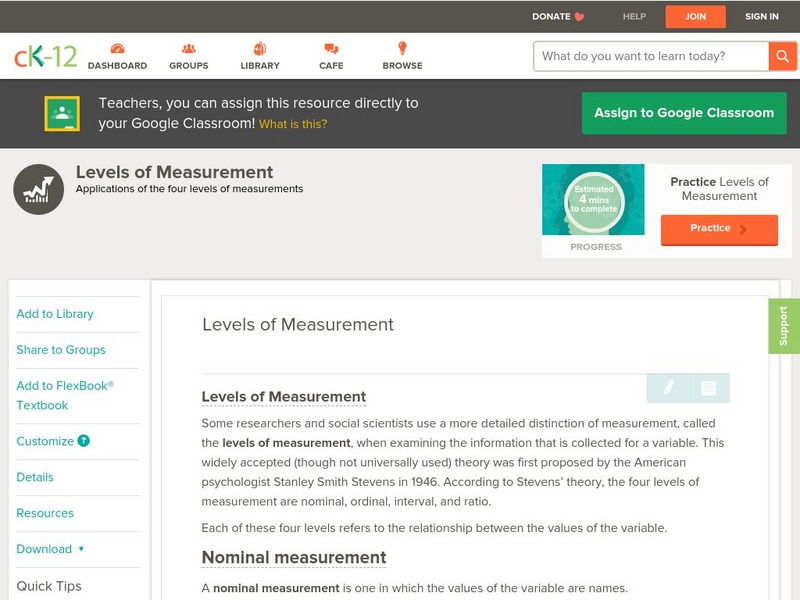The width and height of the screenshot is (800, 600).
Task: Click the CK-12 logo
Action: [45, 56]
